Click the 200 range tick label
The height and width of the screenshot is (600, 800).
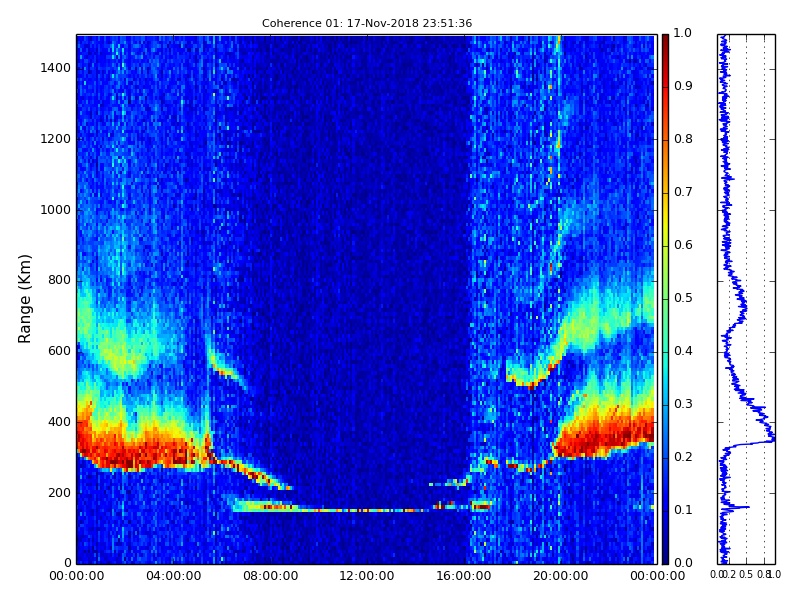pyautogui.click(x=60, y=493)
